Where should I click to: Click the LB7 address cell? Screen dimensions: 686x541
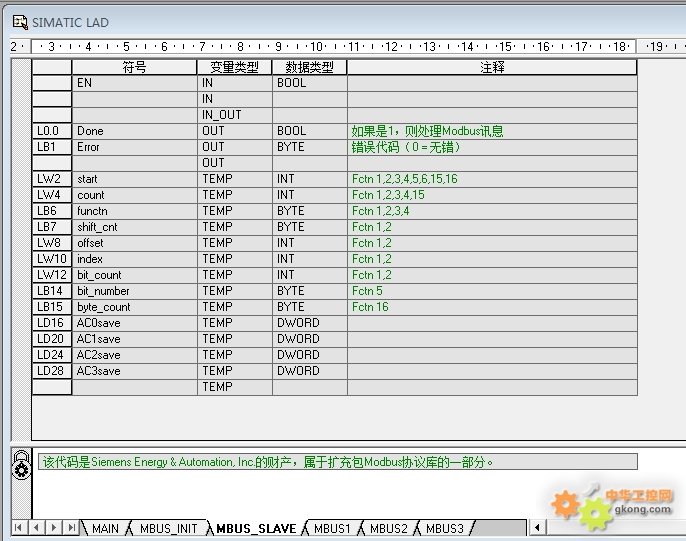pyautogui.click(x=52, y=227)
